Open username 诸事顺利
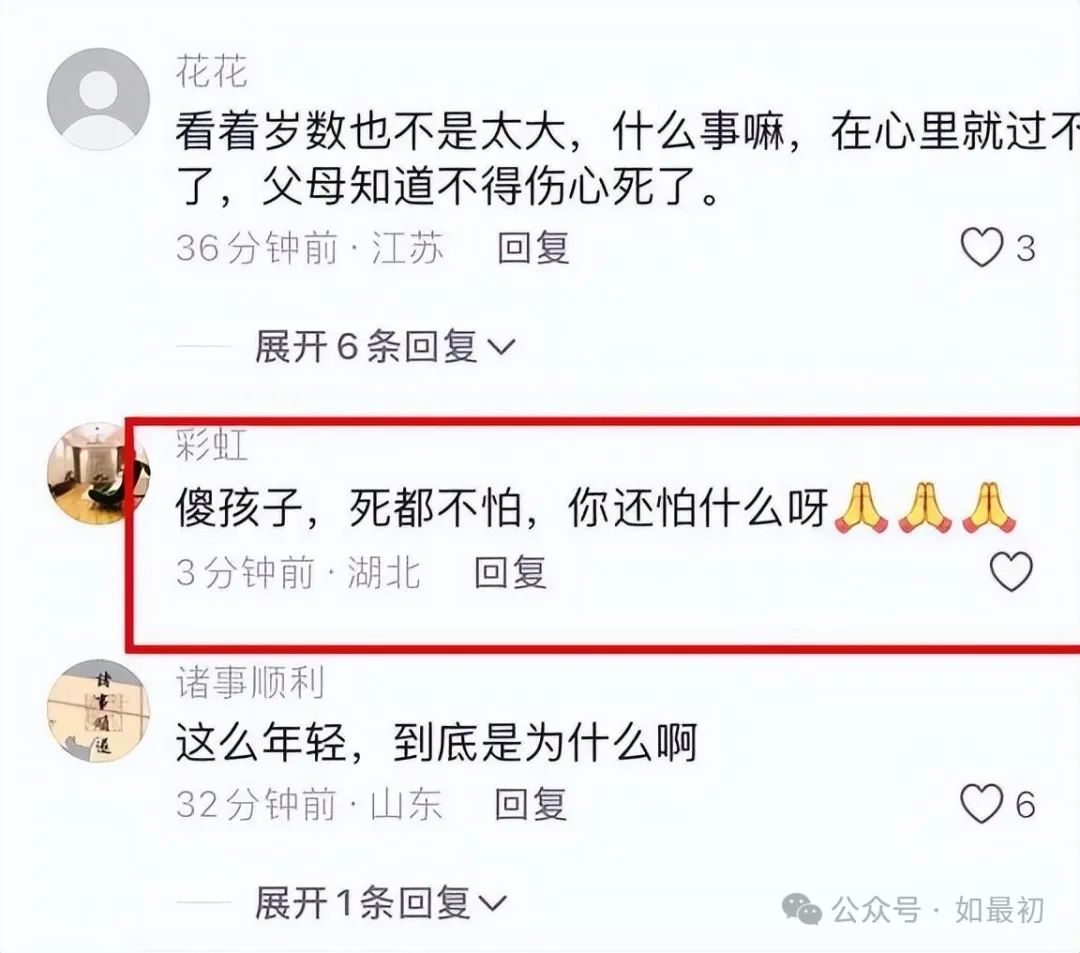The image size is (1080, 953). click(x=249, y=682)
